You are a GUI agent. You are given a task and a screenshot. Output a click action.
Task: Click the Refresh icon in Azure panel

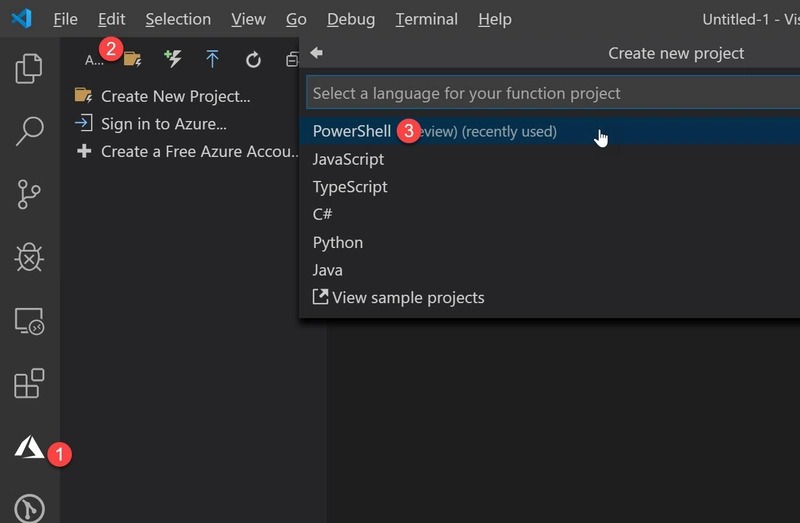tap(253, 60)
